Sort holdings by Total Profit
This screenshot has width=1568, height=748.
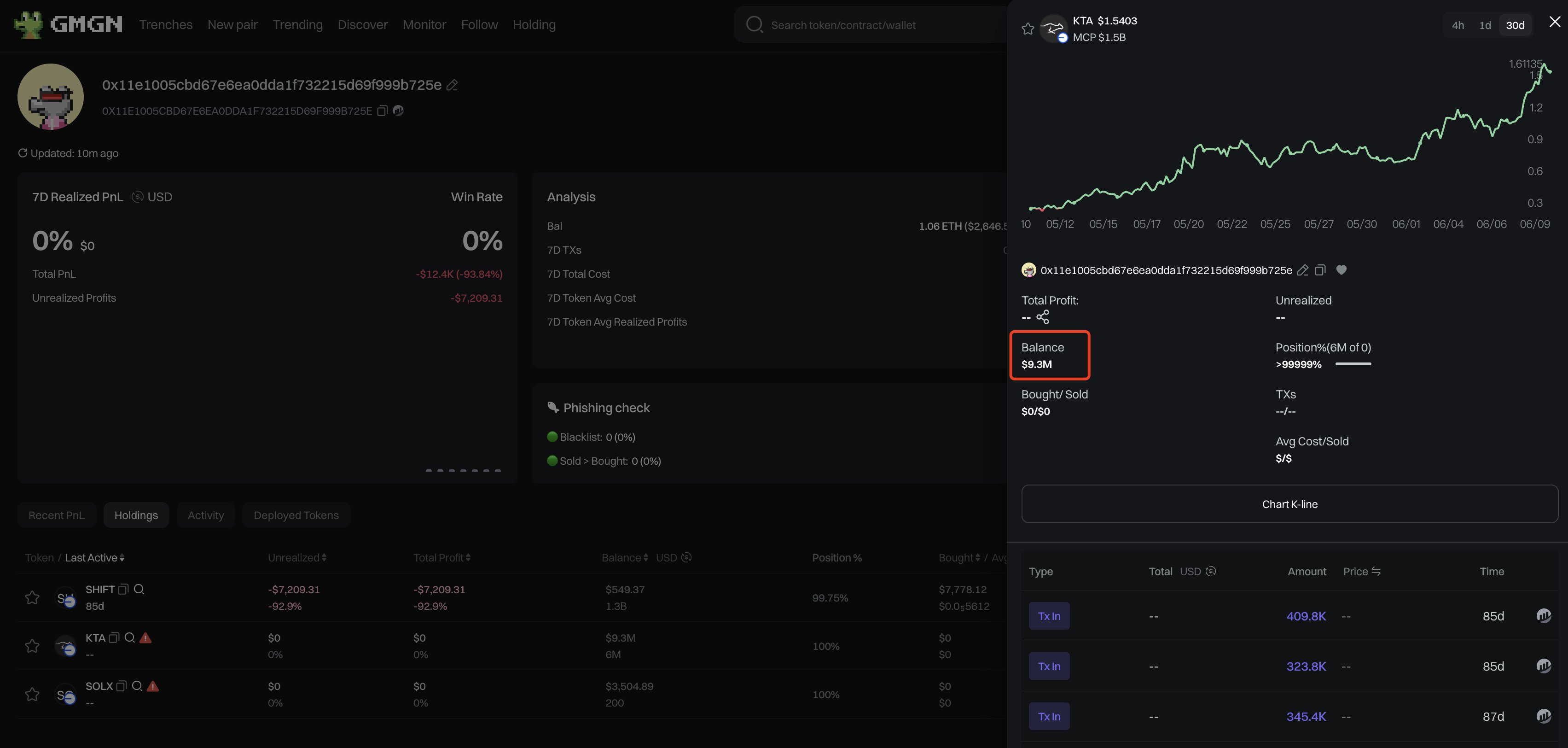pyautogui.click(x=441, y=557)
